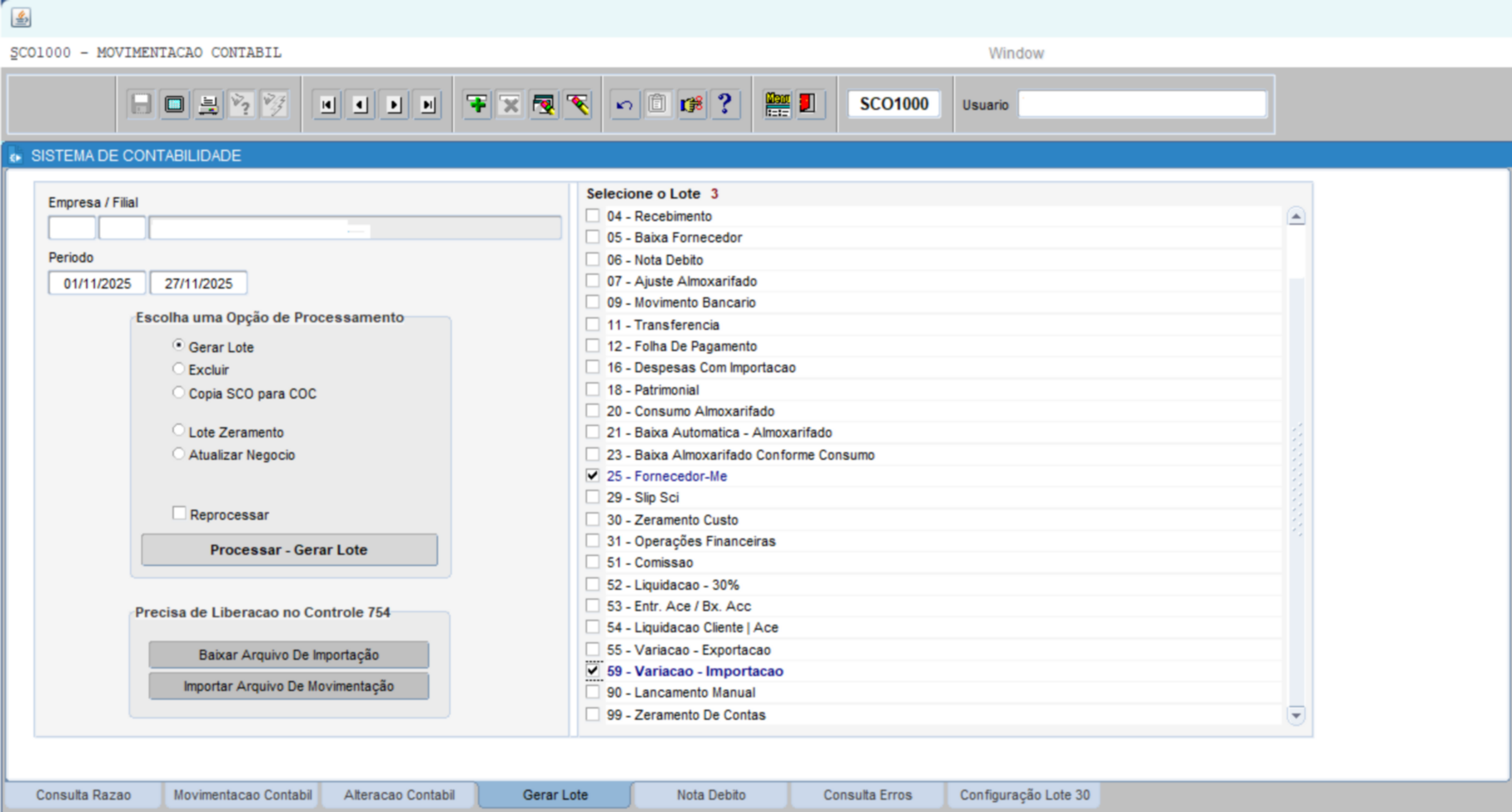
Task: Click the lote list scroll down arrow
Action: click(1296, 714)
